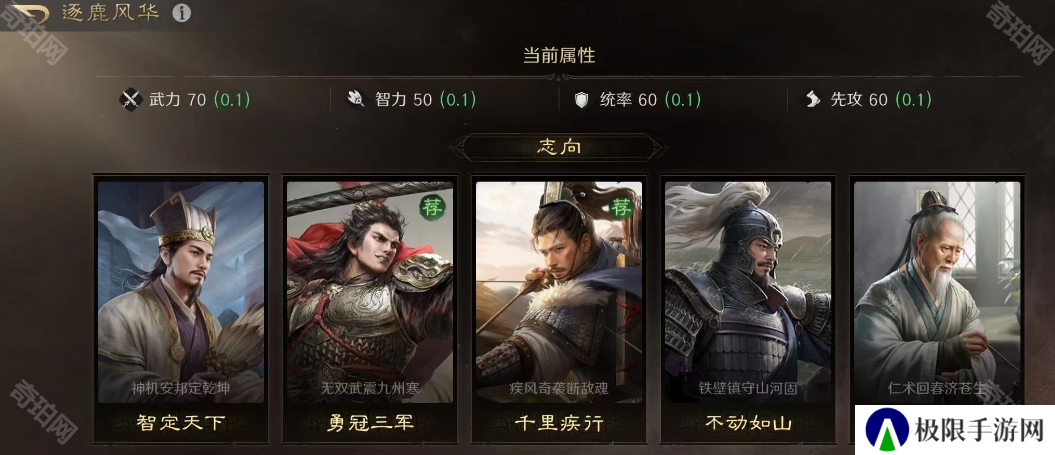Click the back arrow icon at top left
This screenshot has width=1055, height=455.
coord(30,13)
